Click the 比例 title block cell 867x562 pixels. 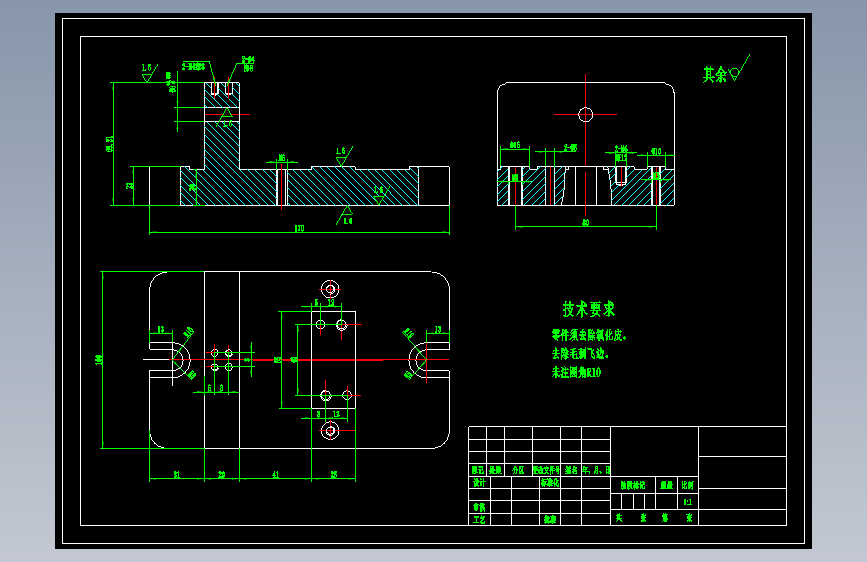coord(687,485)
